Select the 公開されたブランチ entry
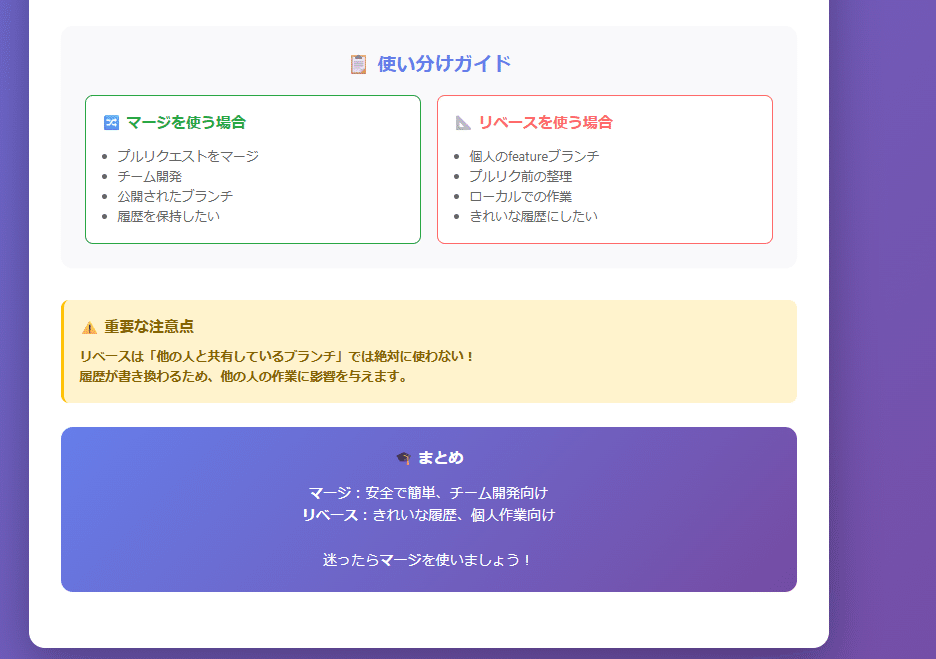The width and height of the screenshot is (936, 659). click(x=174, y=196)
